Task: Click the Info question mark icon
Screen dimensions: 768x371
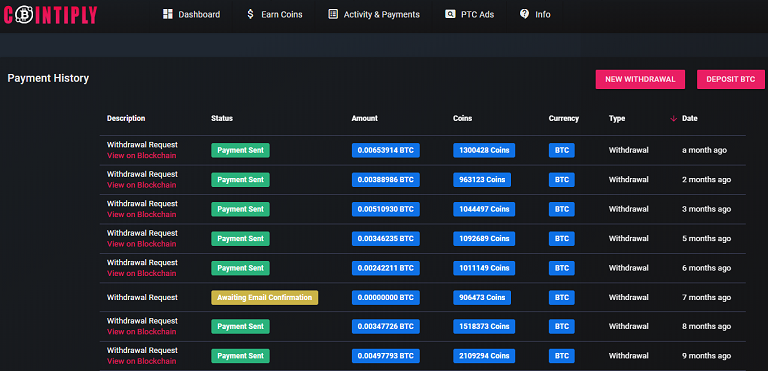Action: (524, 14)
